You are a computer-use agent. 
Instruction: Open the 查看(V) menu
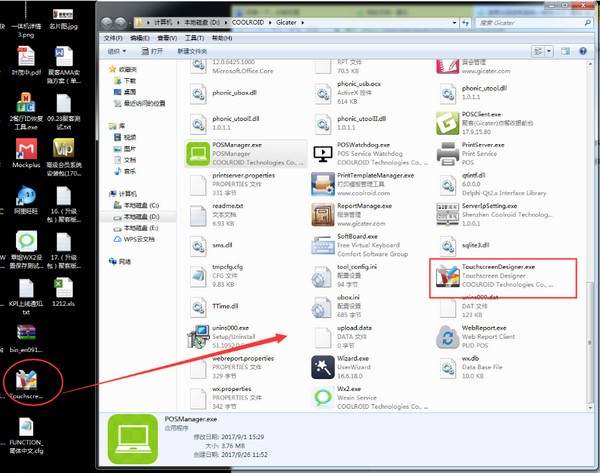tap(167, 38)
